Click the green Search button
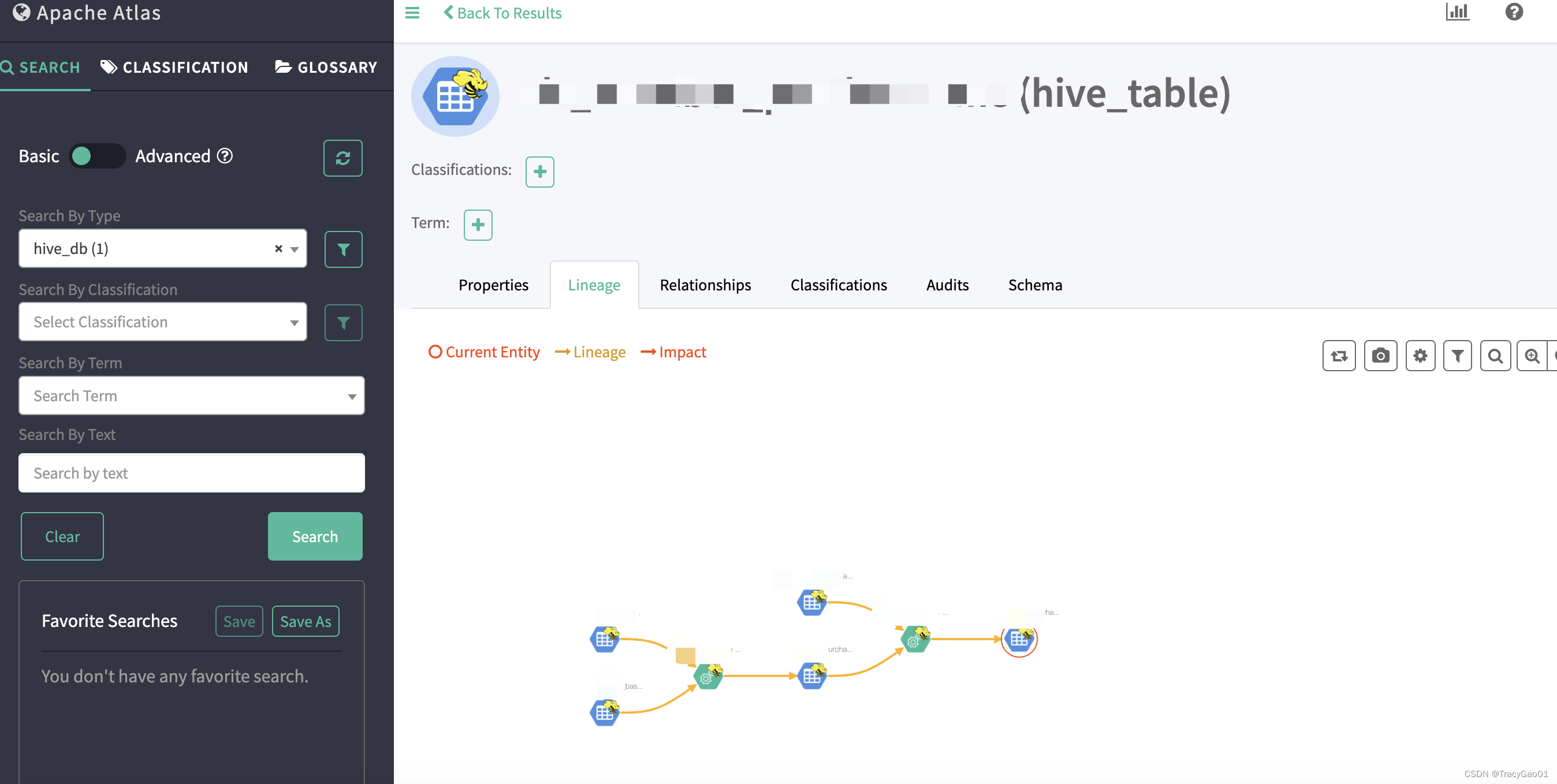Screen dimensions: 1557x784 (314, 536)
